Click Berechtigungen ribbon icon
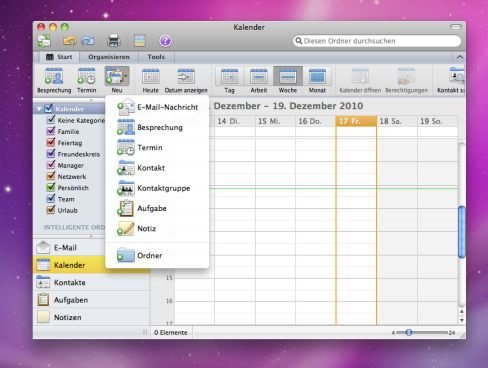 406,80
